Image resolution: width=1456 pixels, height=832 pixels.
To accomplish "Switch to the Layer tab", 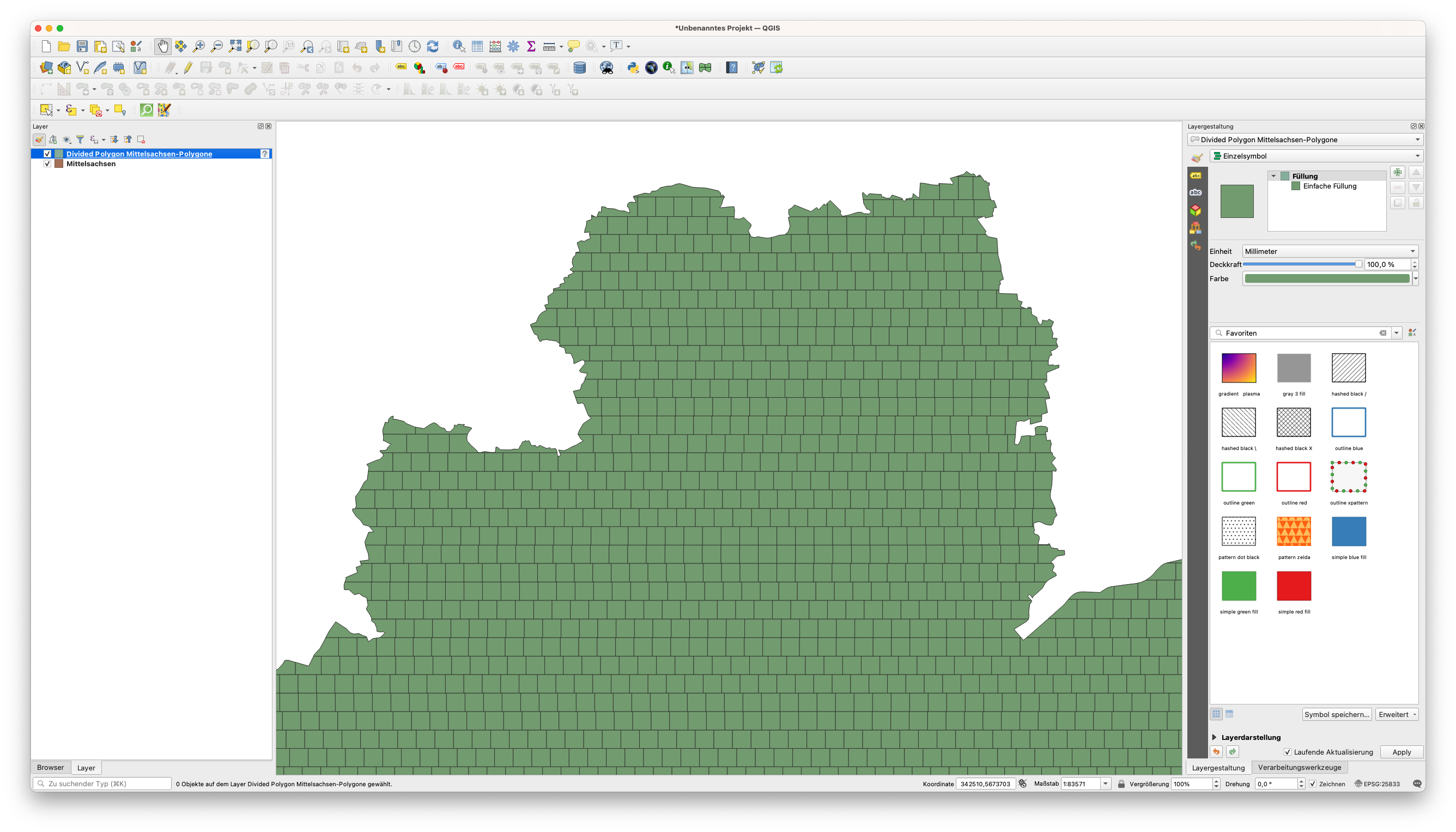I will [86, 767].
